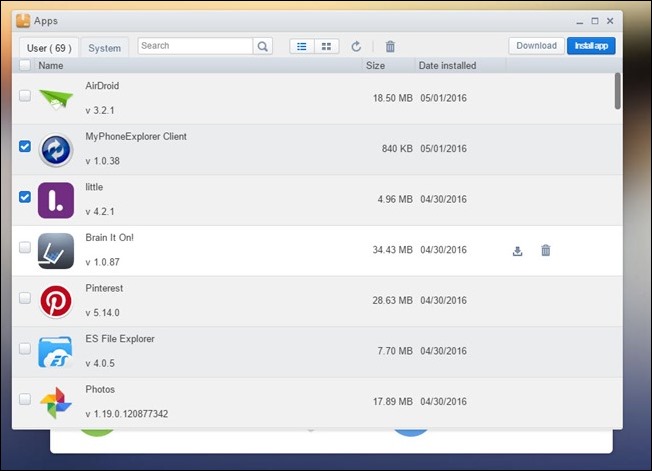Click Photos' 04/30/2016 install date
Viewport: 652px width, 471px height.
[x=443, y=402]
